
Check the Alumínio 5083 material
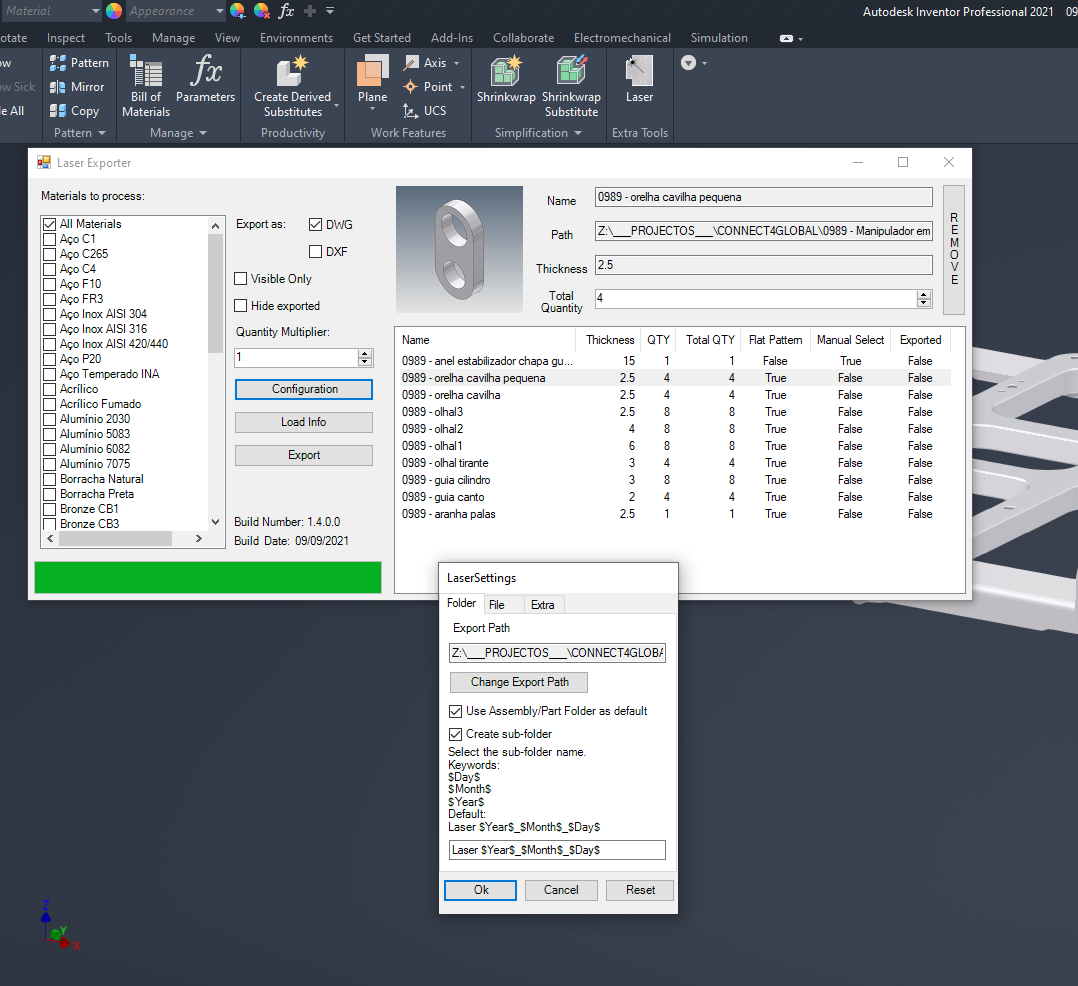[x=50, y=434]
